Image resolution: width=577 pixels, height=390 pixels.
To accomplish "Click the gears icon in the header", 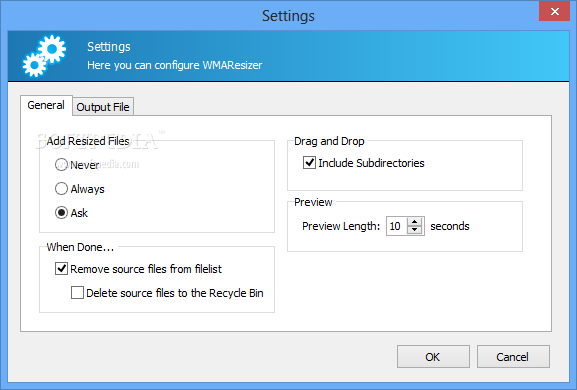I will click(44, 55).
